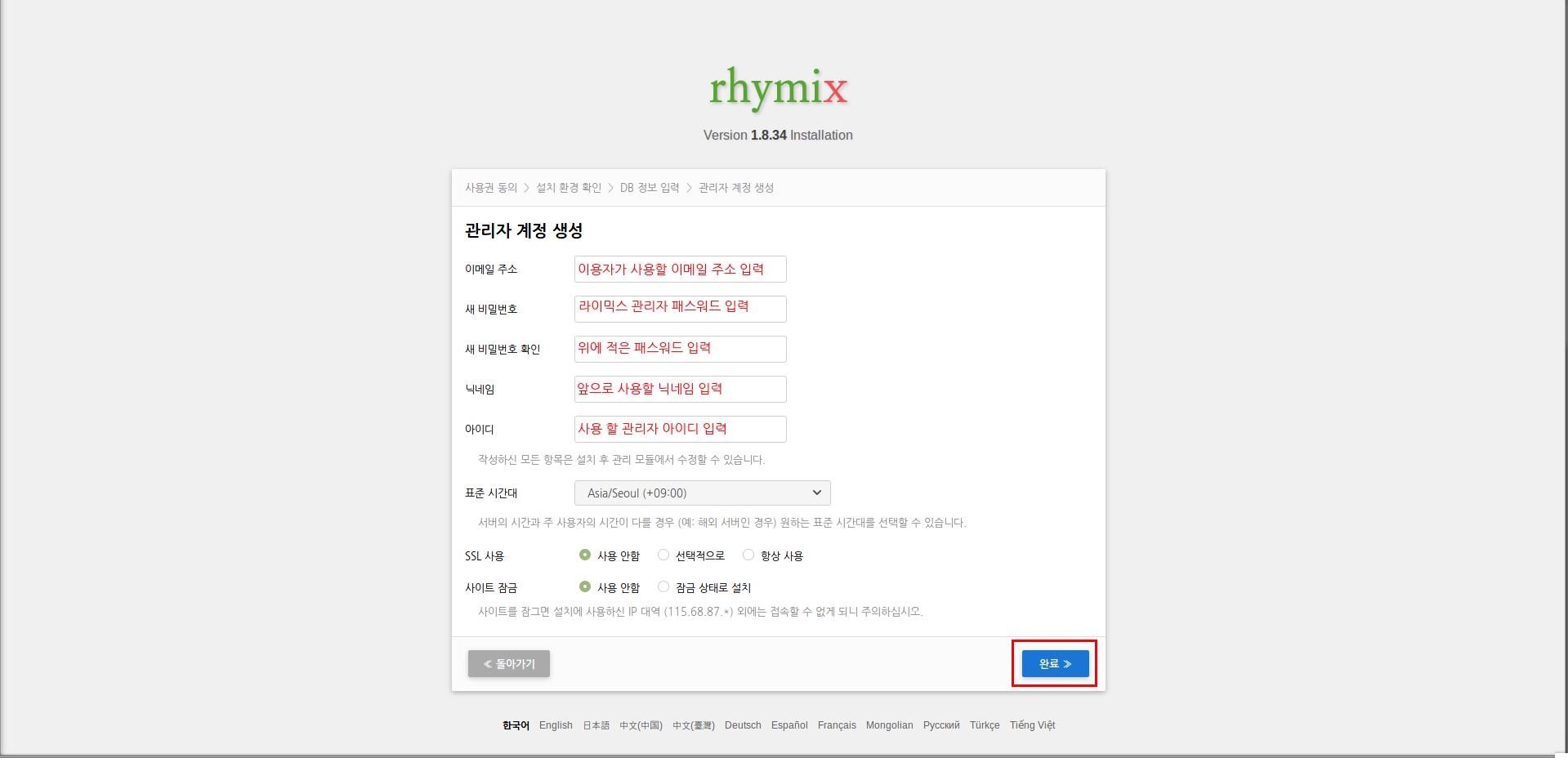This screenshot has height=758, width=1568.
Task: Click the 닉네임 input field
Action: click(681, 389)
